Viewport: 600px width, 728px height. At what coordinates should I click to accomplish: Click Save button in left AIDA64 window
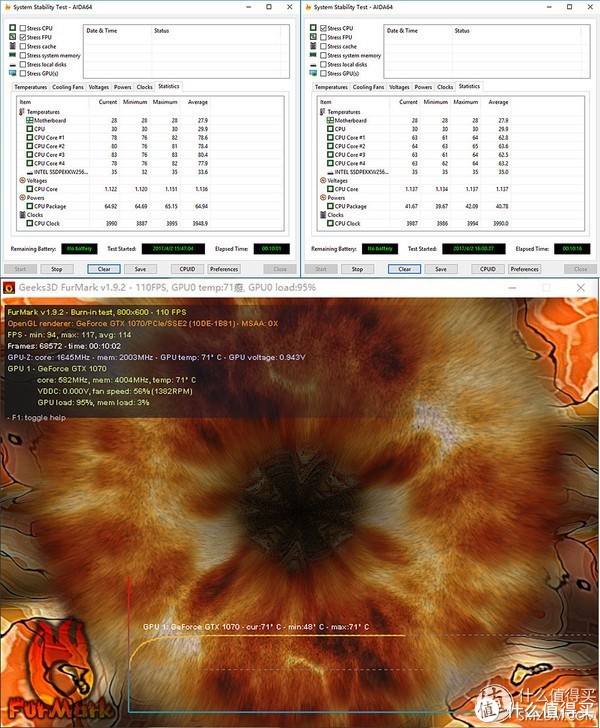tap(140, 269)
